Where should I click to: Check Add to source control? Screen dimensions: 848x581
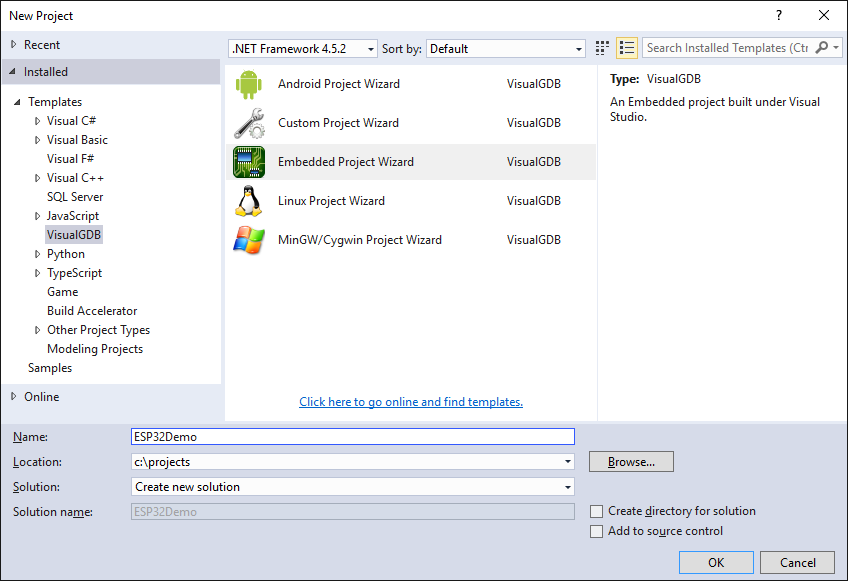tap(597, 531)
